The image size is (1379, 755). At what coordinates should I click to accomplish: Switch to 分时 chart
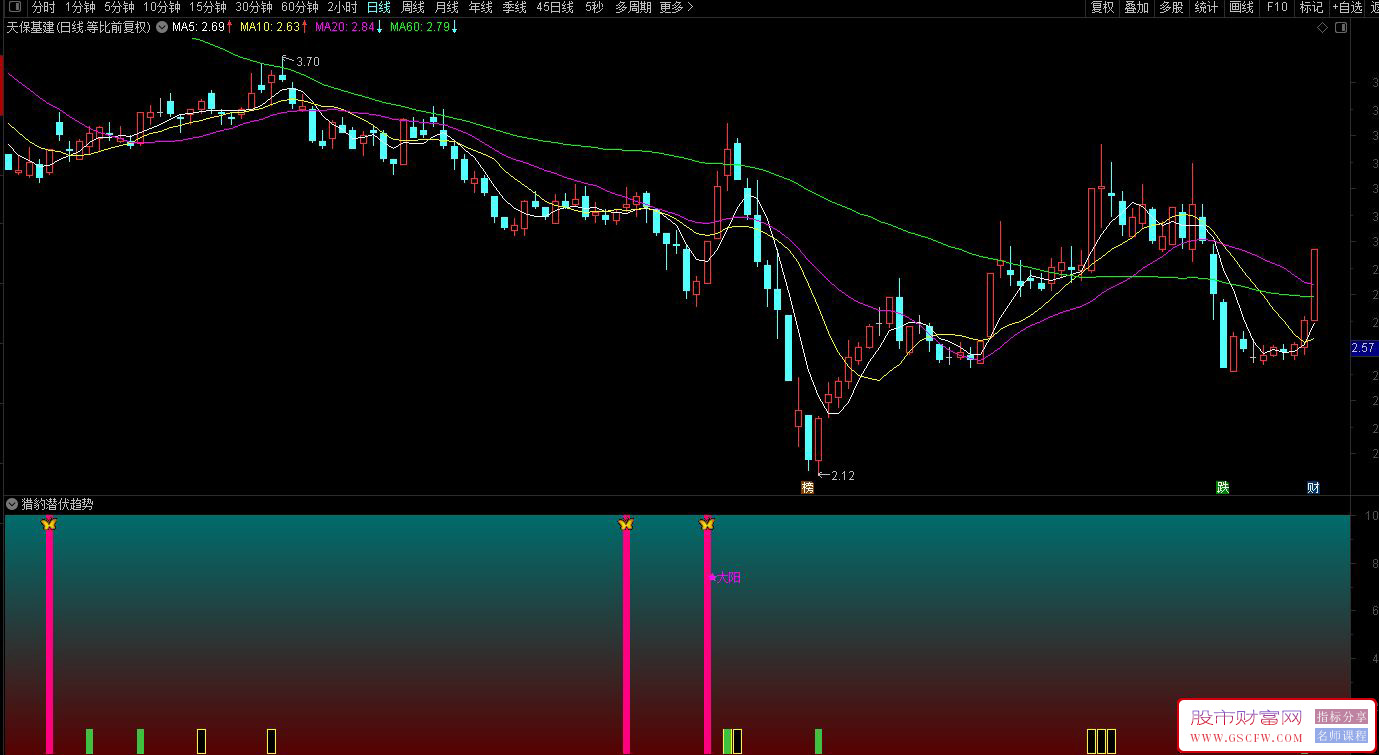point(43,7)
